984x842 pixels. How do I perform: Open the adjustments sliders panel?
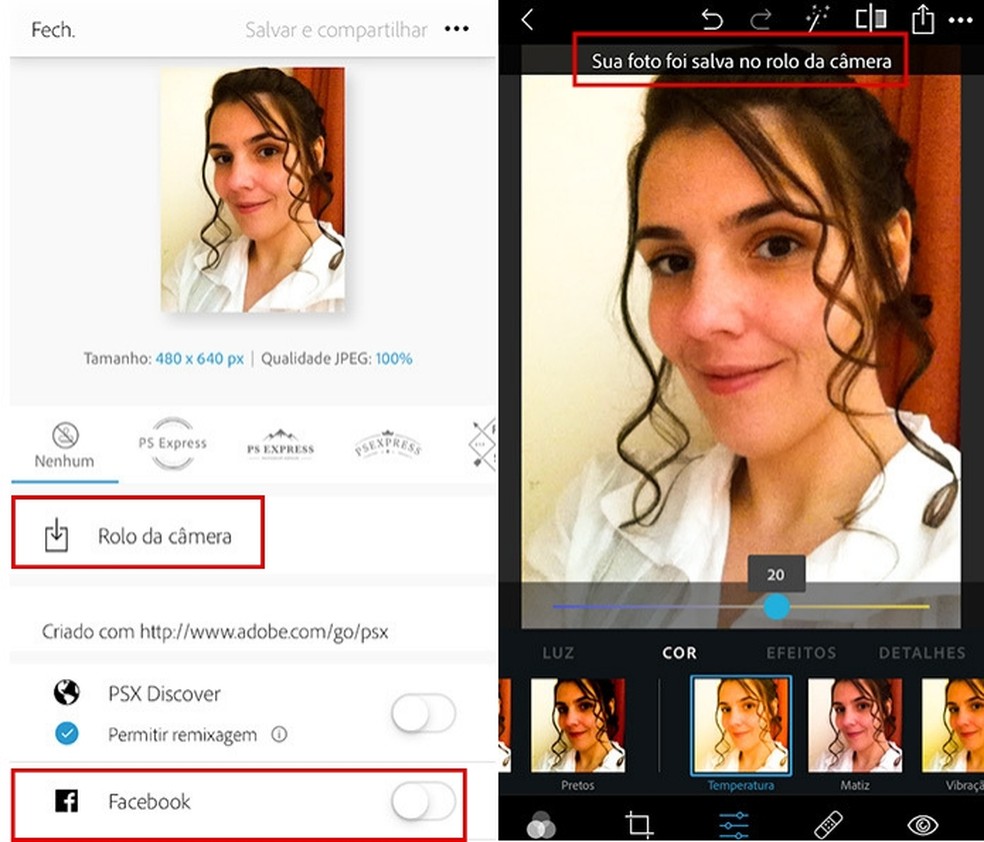pos(732,823)
